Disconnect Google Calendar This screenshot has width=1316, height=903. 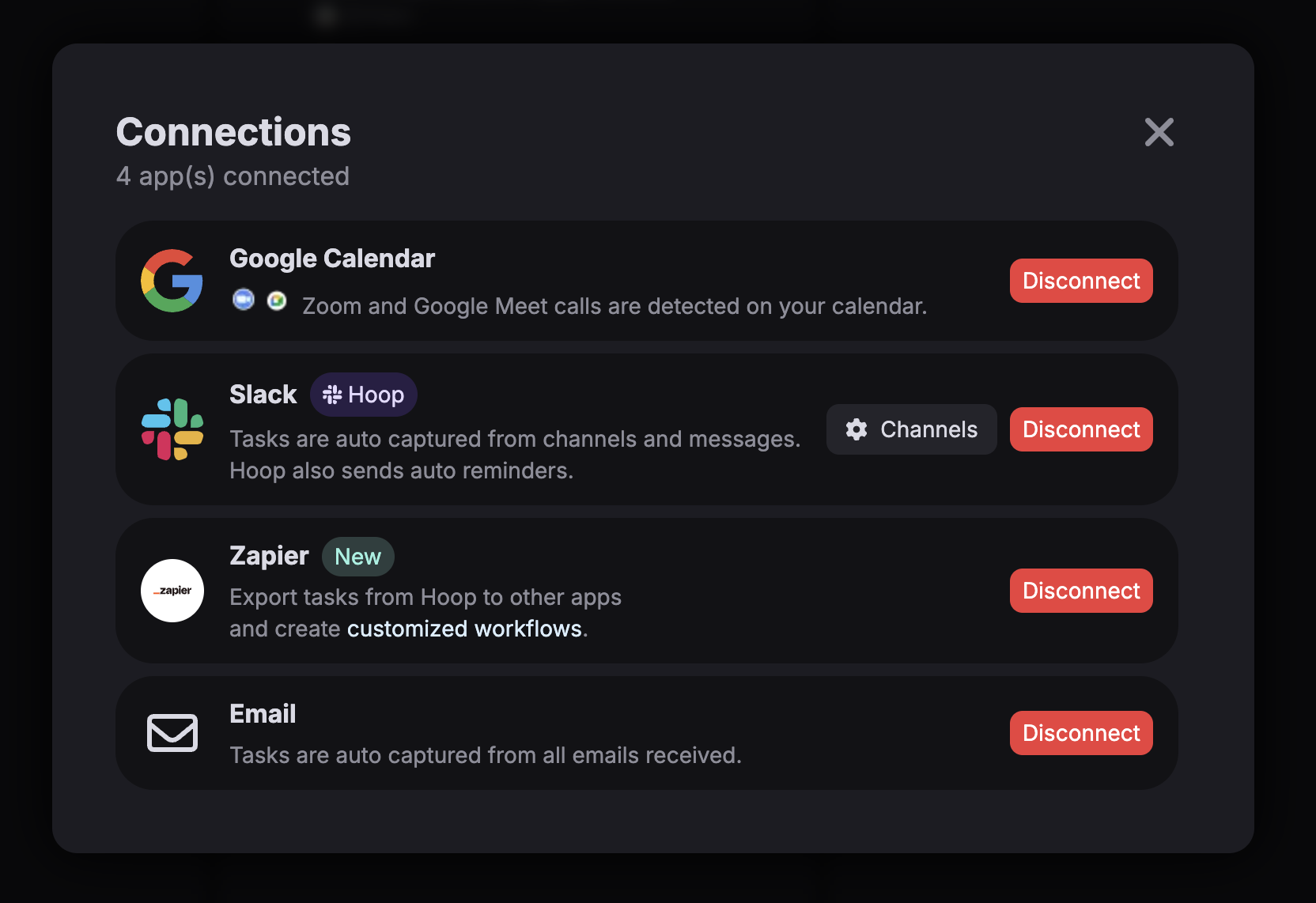pos(1081,281)
